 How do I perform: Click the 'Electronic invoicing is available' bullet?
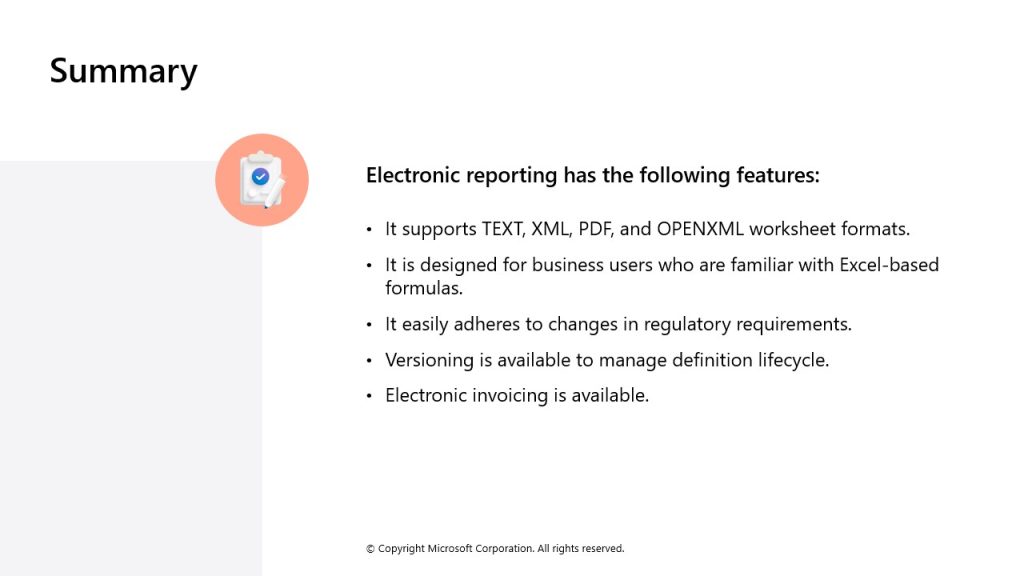click(517, 396)
